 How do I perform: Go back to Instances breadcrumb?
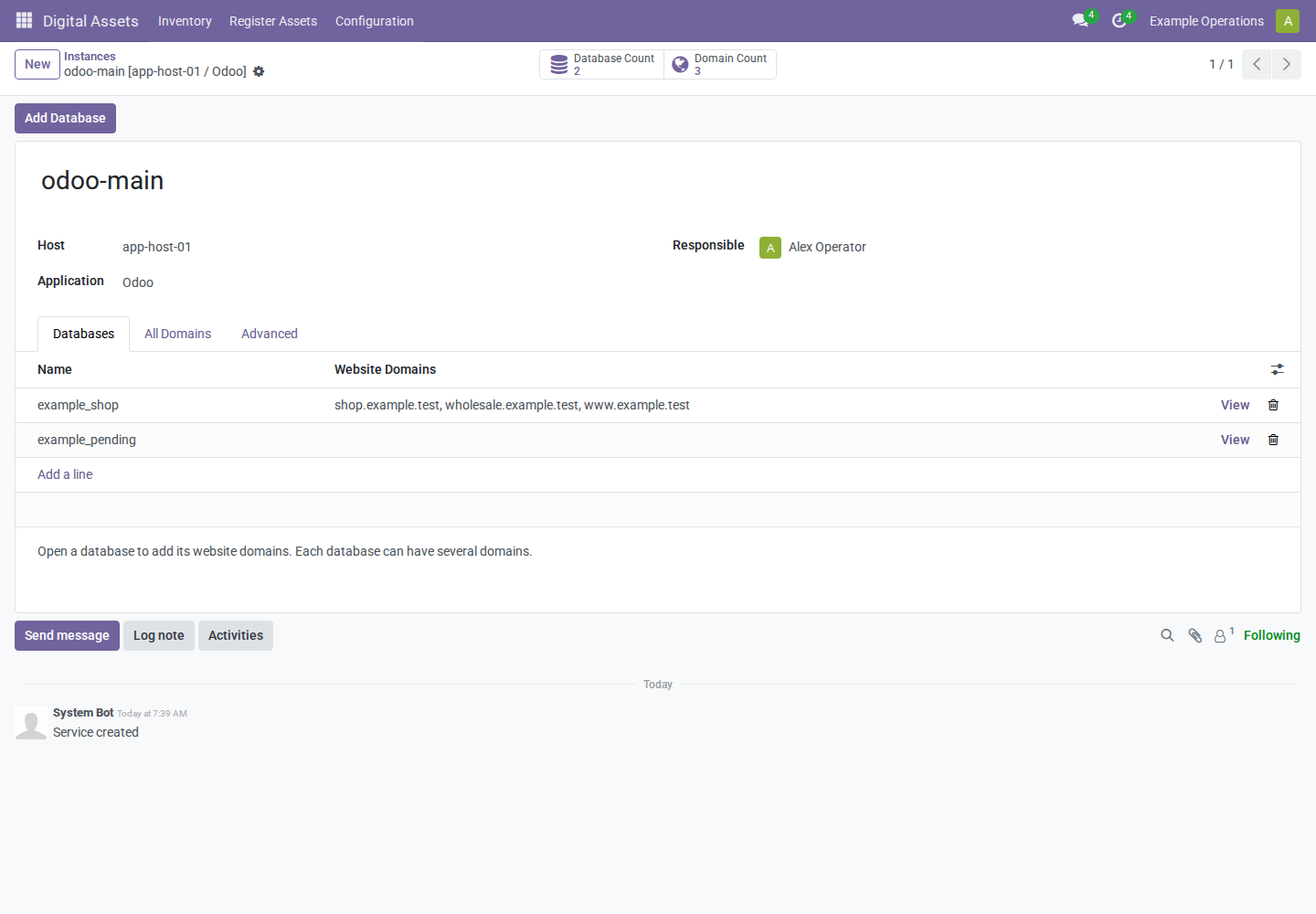[90, 57]
